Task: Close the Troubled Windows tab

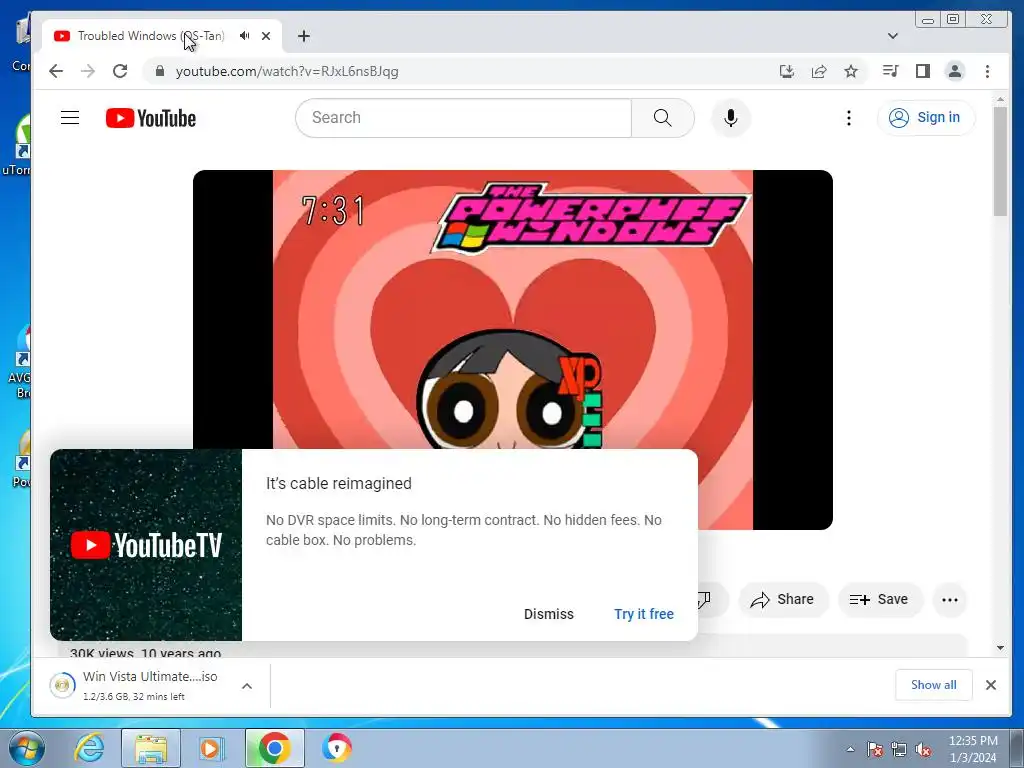Action: coord(266,36)
